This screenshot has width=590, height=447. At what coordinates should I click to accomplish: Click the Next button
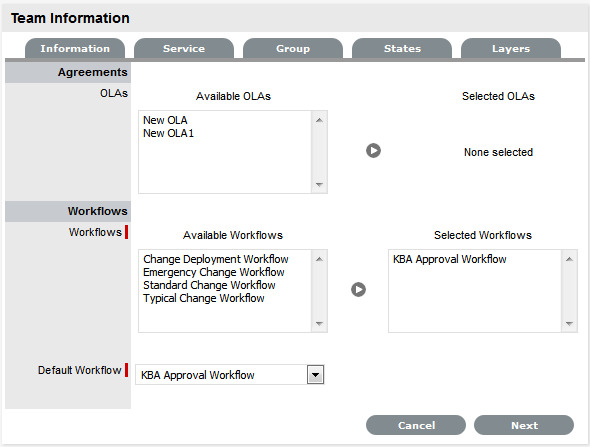(524, 425)
